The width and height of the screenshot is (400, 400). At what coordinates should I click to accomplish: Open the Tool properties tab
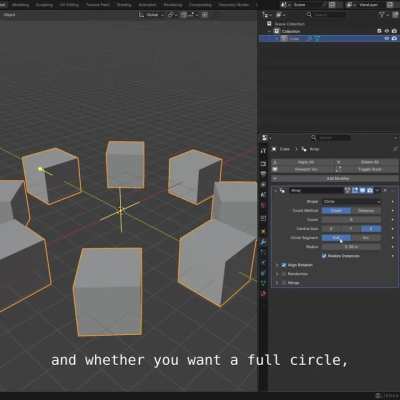pyautogui.click(x=263, y=151)
